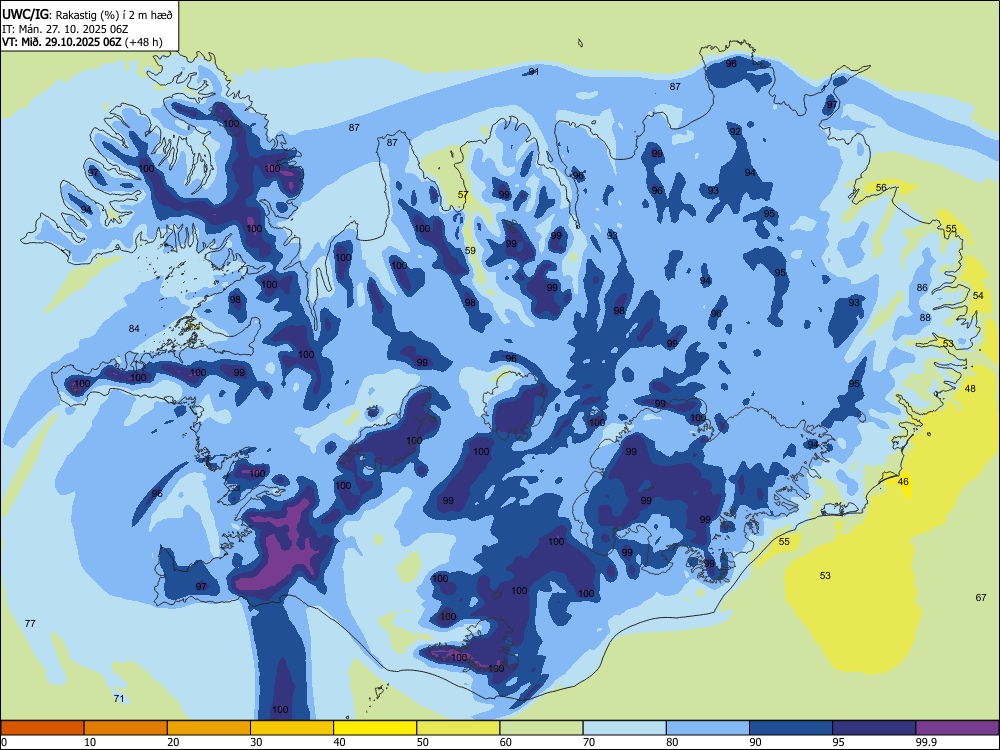Click the title text 'Rakastig (%) í 2 m hæð'
The width and height of the screenshot is (1000, 750).
[x=115, y=15]
